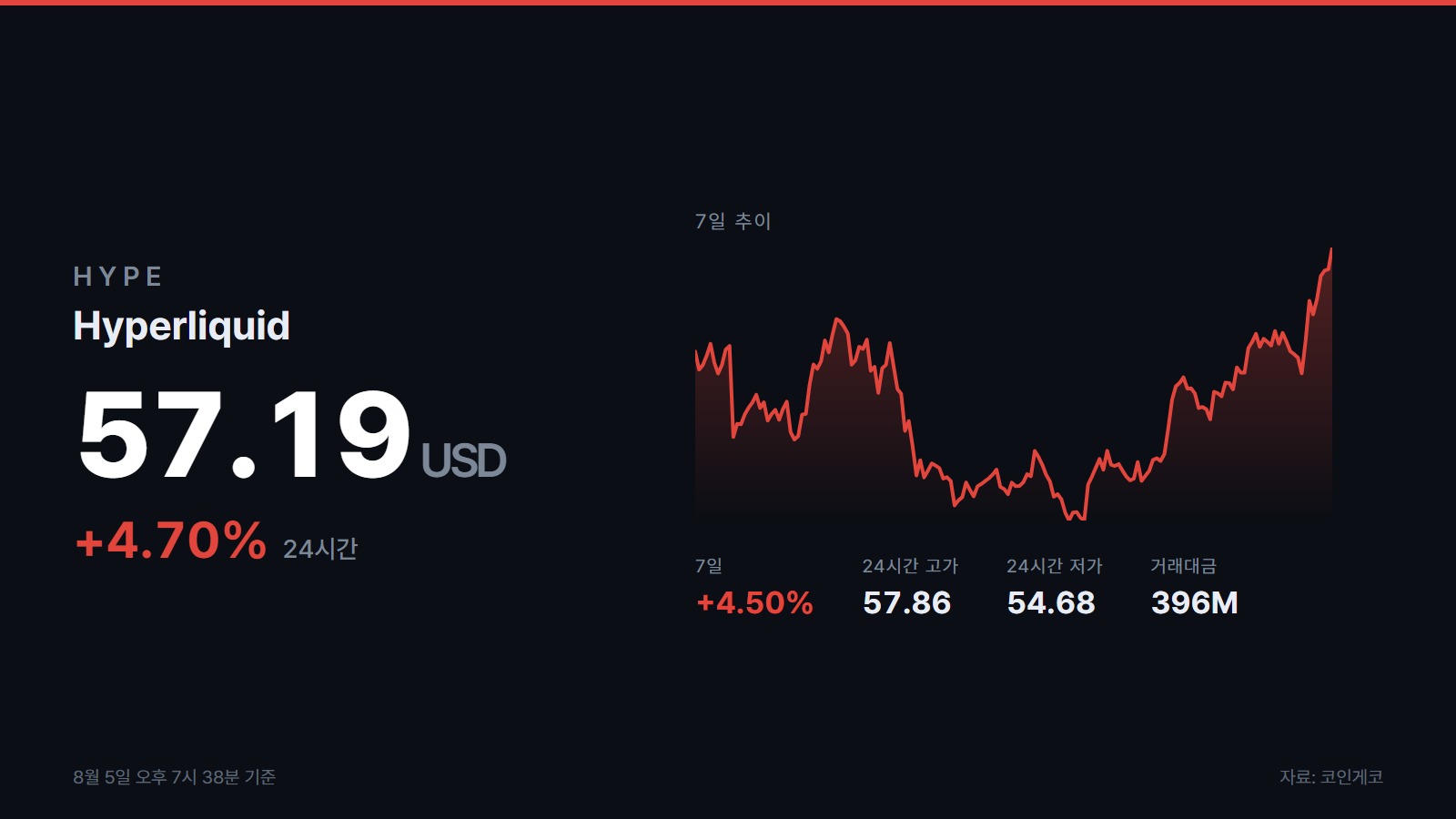Click the peak at the chart's right end
The width and height of the screenshot is (1456, 819).
point(1330,250)
